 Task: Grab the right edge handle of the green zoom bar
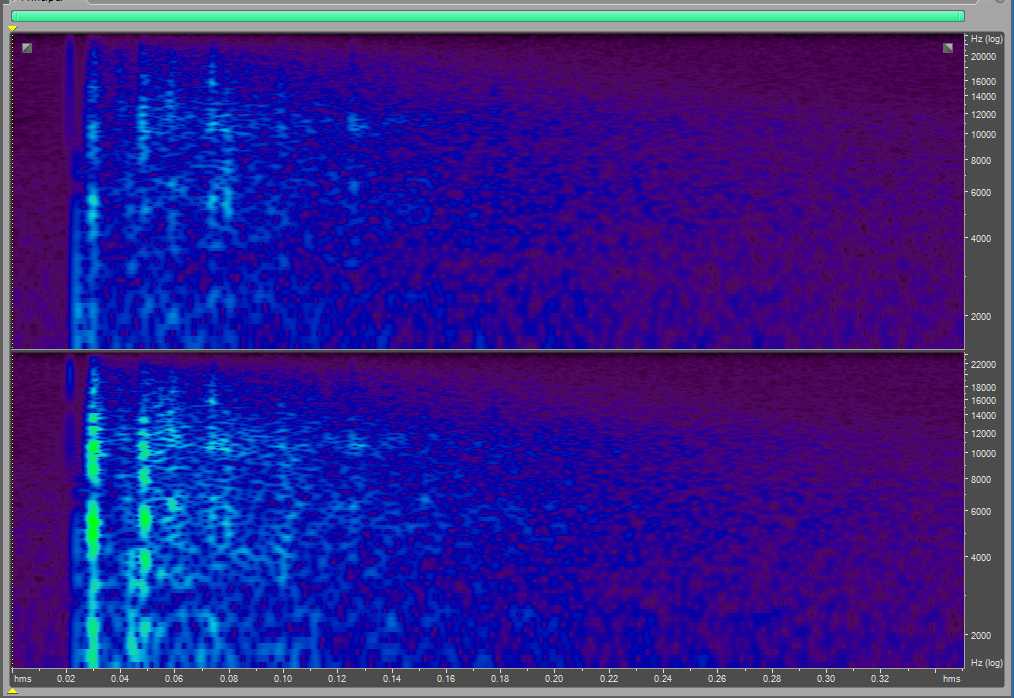[x=962, y=16]
